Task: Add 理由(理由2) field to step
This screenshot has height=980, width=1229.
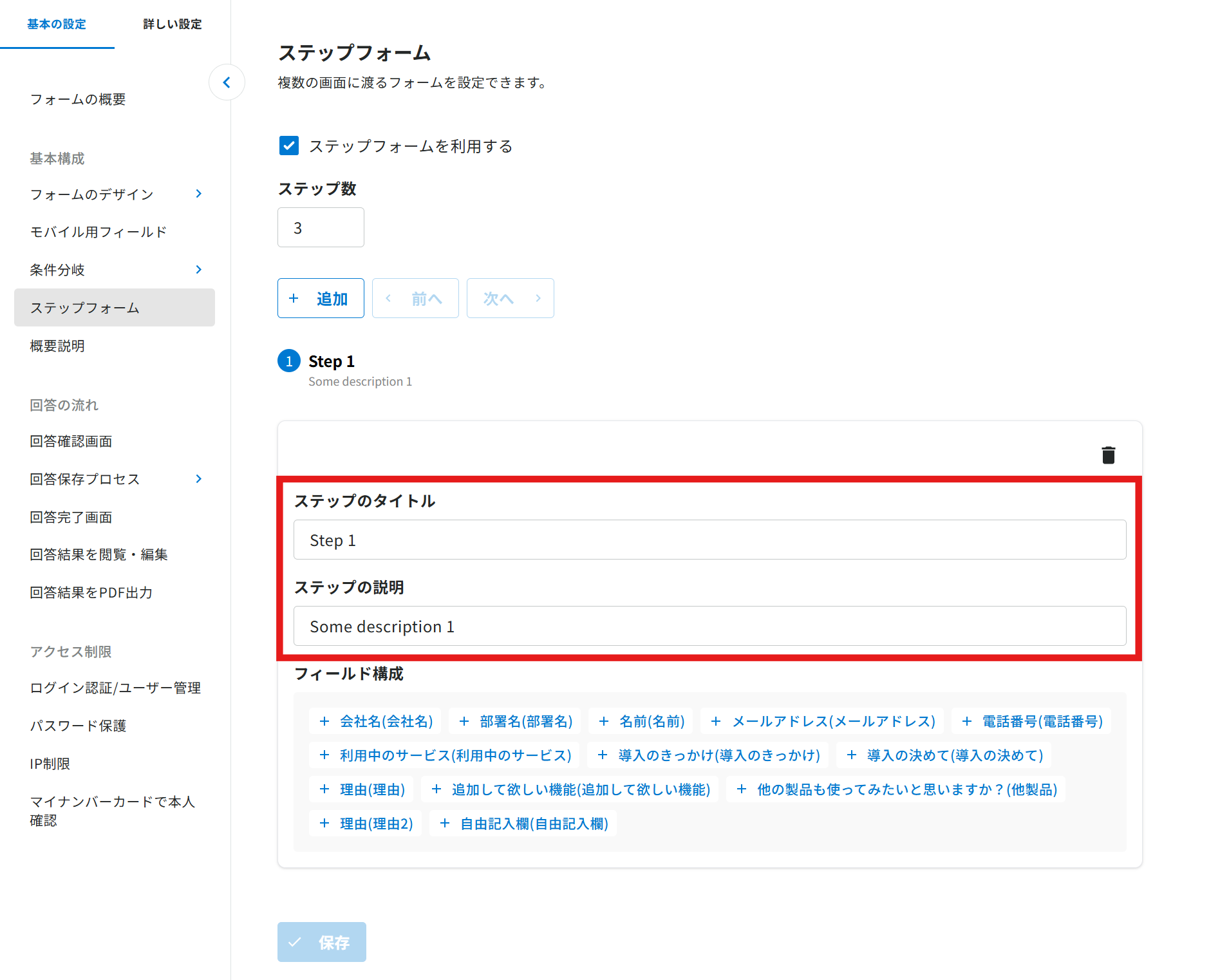Action: 366,824
